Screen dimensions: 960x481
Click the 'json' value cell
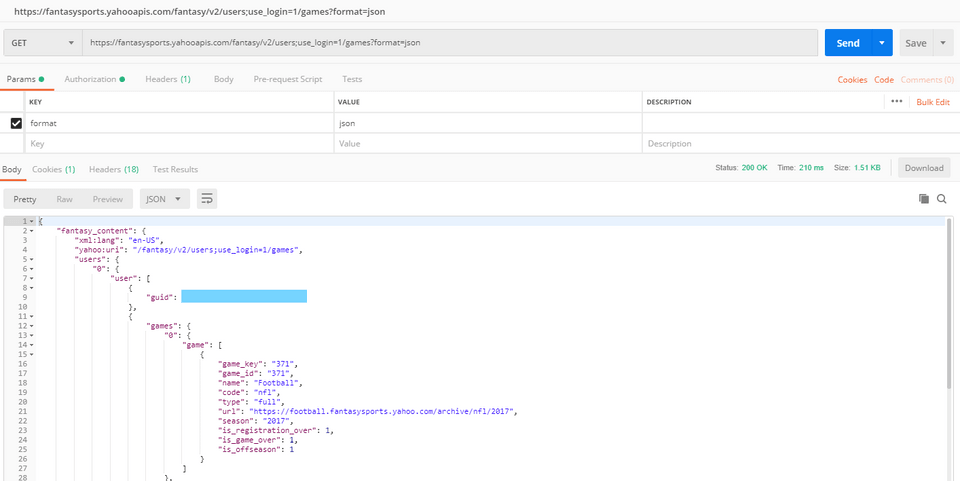[x=488, y=123]
